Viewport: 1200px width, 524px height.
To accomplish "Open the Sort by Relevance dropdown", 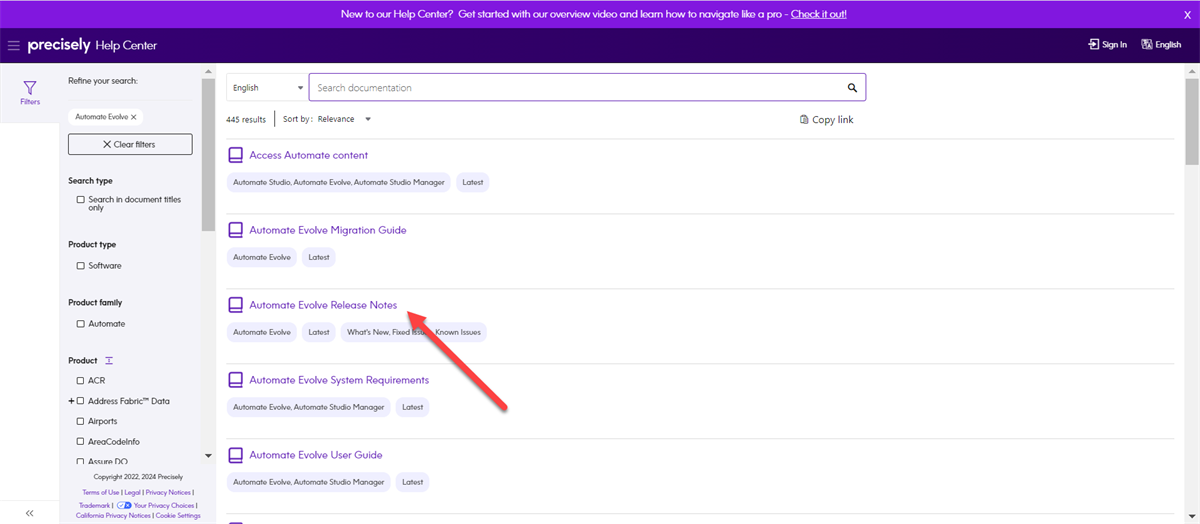I will click(x=344, y=119).
